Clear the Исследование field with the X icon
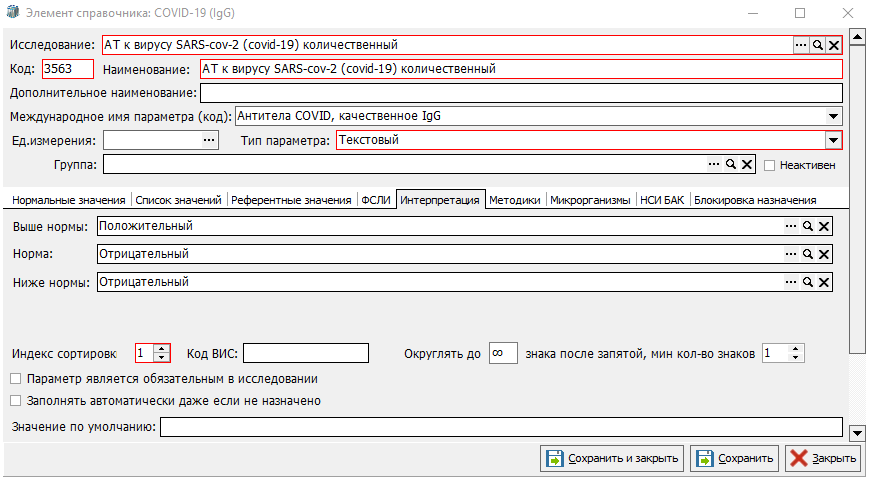 pos(833,45)
